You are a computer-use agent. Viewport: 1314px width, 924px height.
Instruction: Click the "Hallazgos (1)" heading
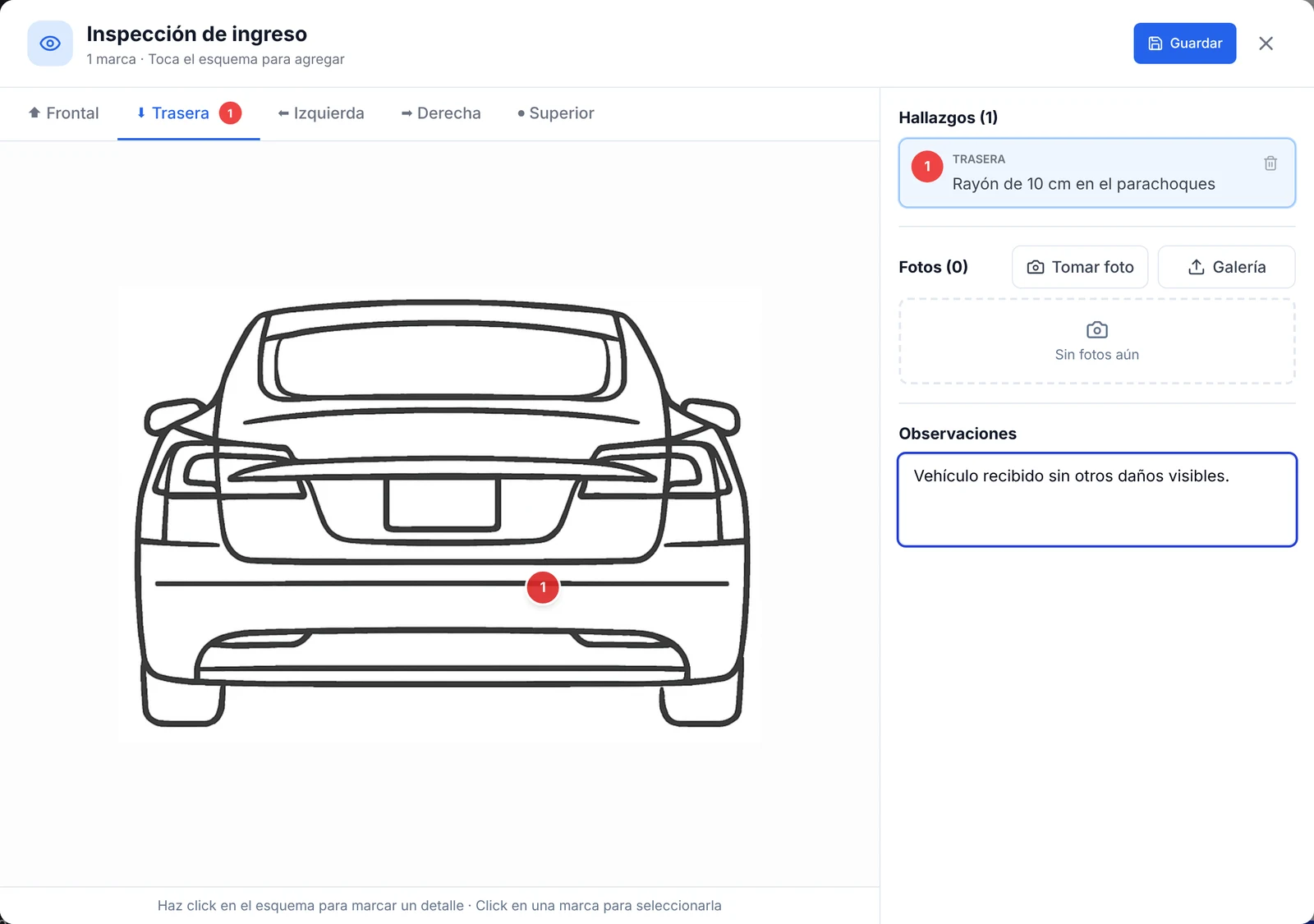coord(949,117)
